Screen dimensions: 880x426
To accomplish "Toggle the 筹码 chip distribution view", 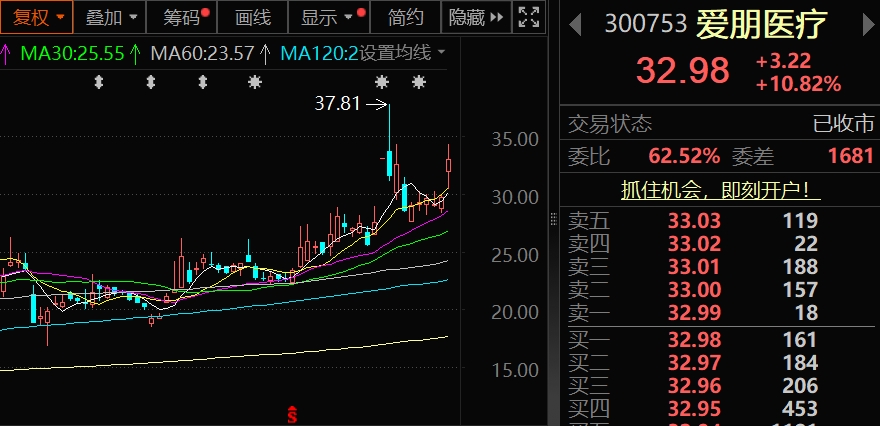I will (184, 17).
